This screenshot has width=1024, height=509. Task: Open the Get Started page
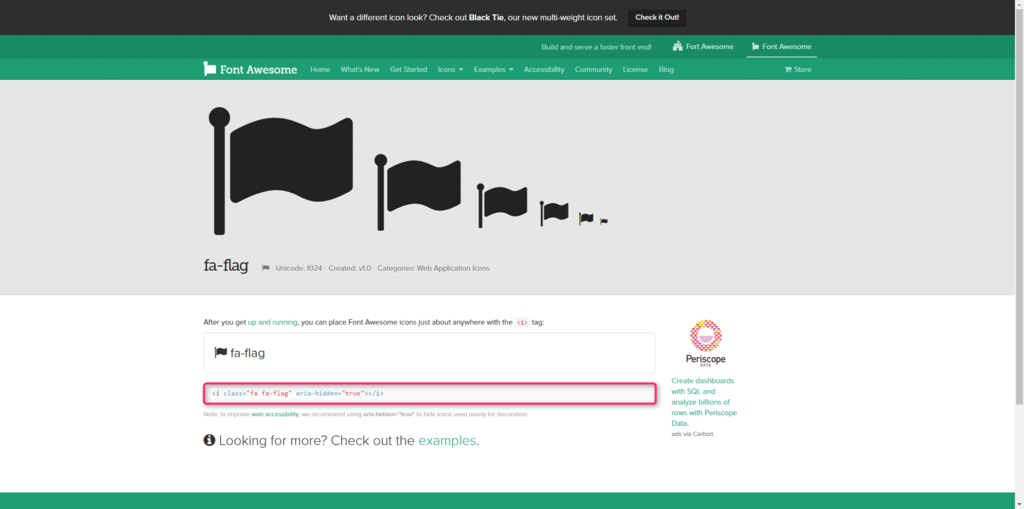tap(408, 69)
